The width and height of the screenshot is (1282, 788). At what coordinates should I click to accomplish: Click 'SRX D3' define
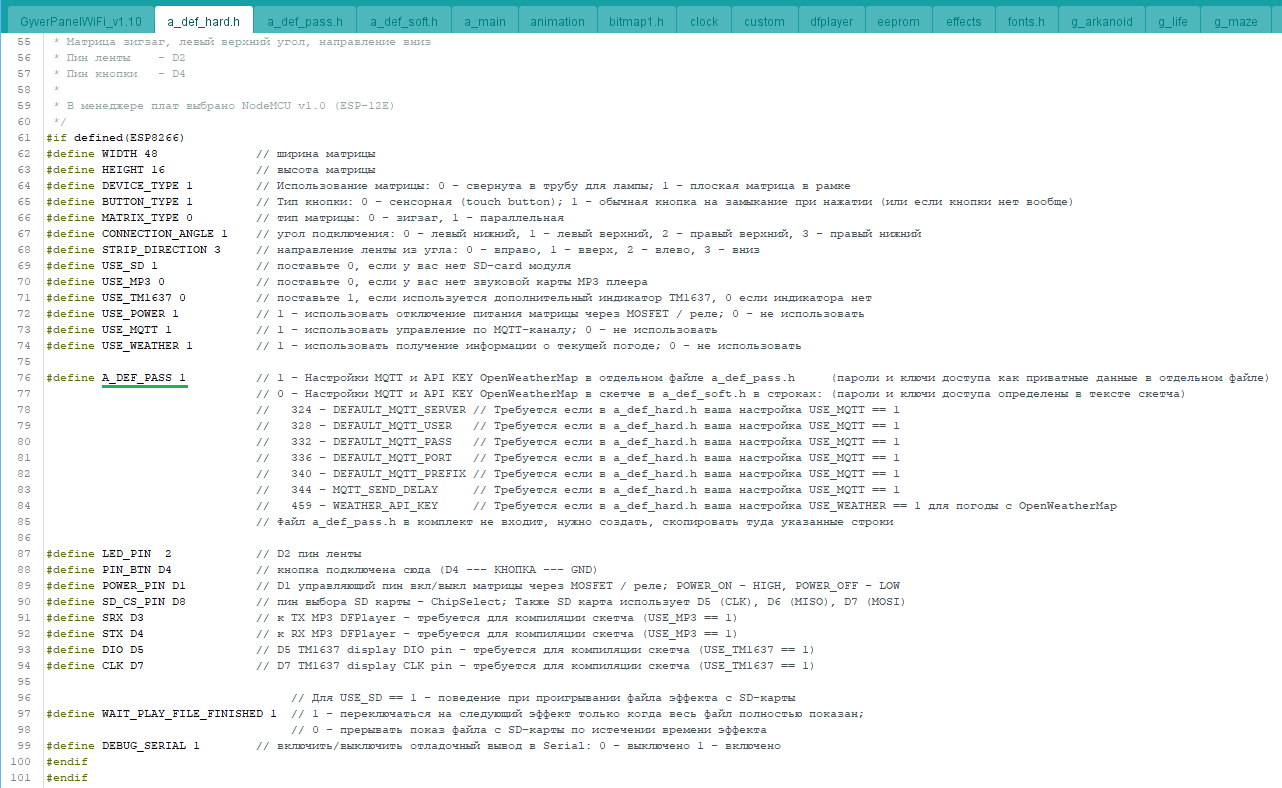pyautogui.click(x=123, y=618)
